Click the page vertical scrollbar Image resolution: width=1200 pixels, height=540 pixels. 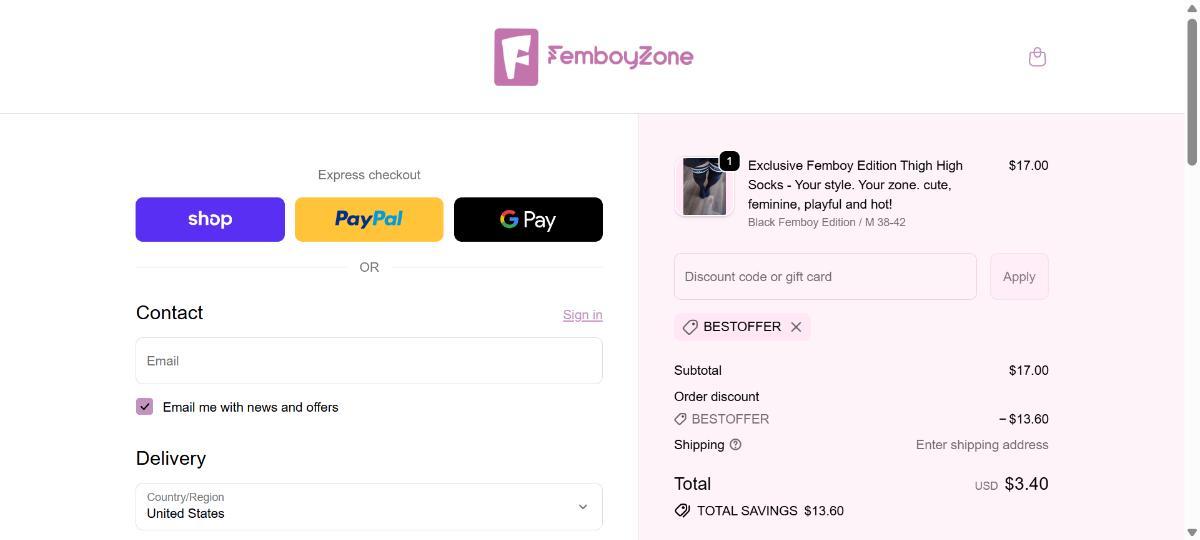point(1191,90)
